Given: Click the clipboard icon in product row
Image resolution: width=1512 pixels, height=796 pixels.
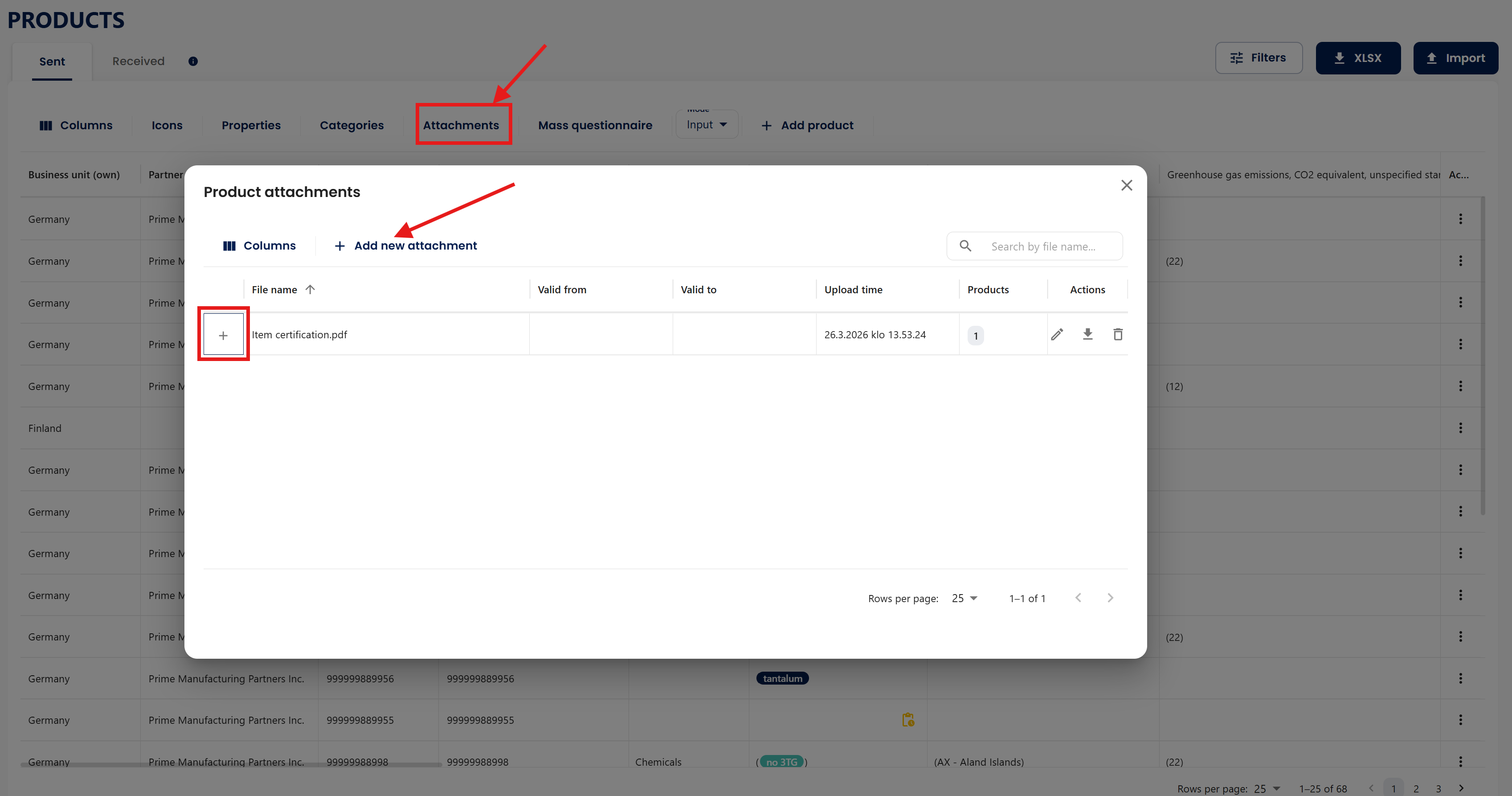Looking at the screenshot, I should click(x=907, y=720).
